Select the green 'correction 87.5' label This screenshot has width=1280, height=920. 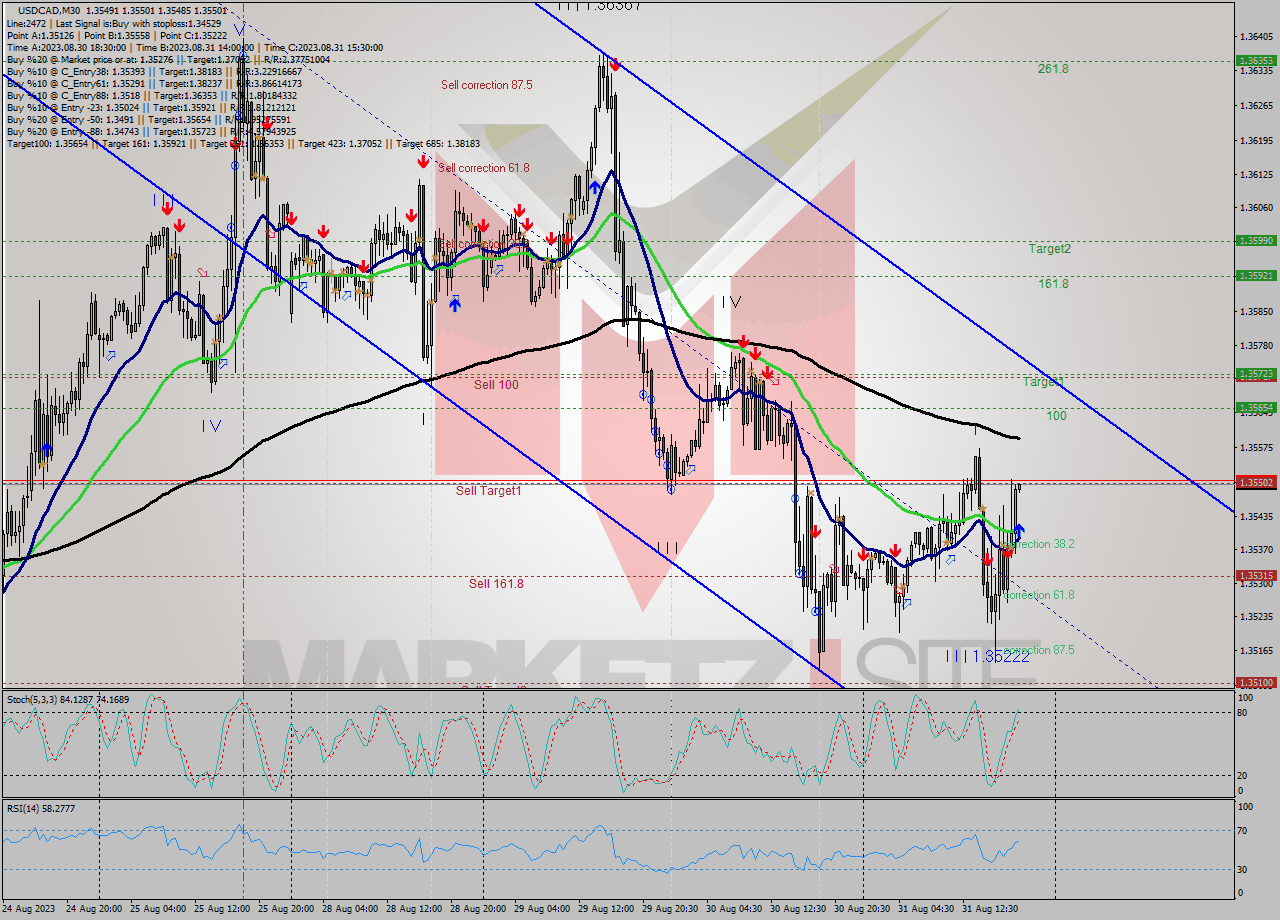(x=1040, y=650)
